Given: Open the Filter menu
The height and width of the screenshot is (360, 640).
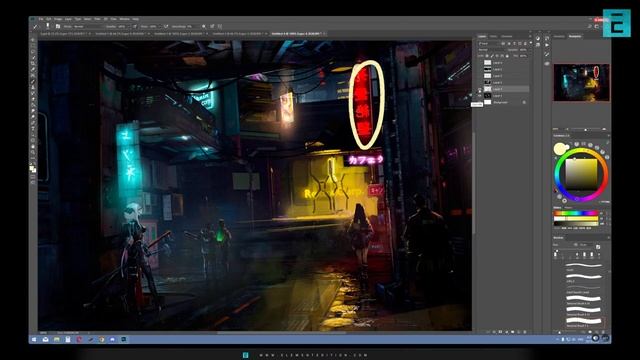Looking at the screenshot, I should 98,19.
